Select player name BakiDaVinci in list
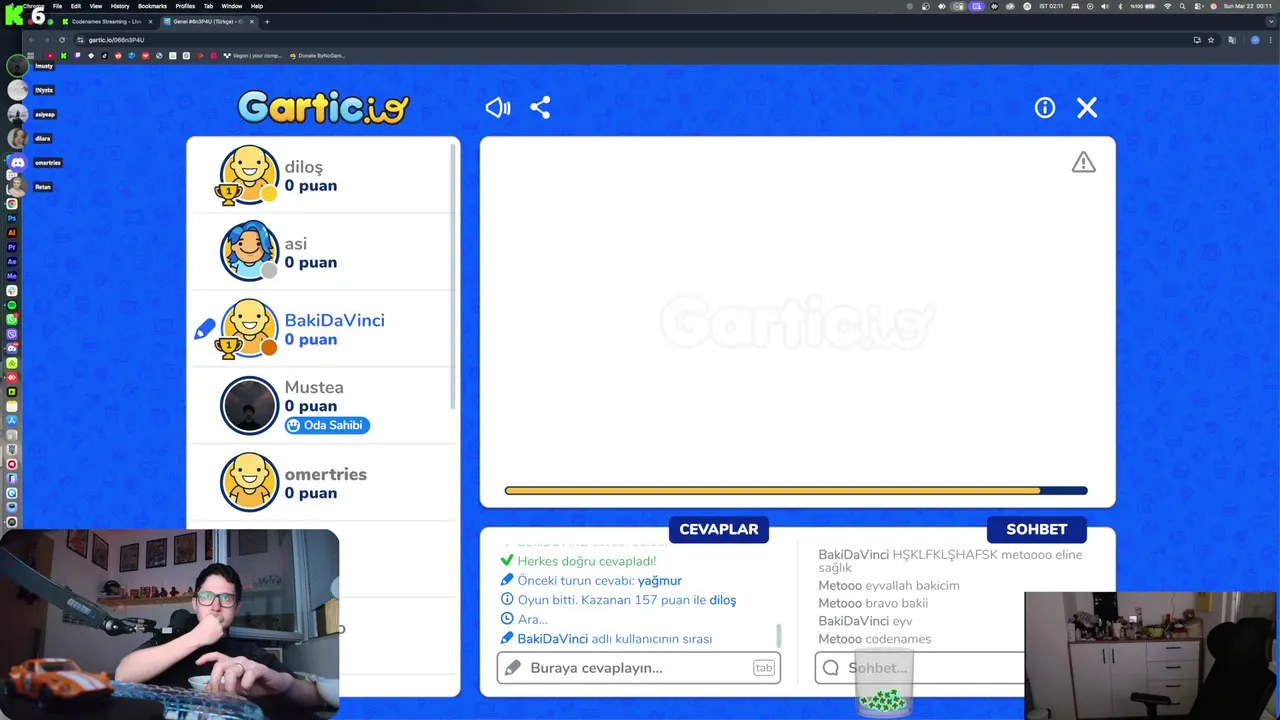The width and height of the screenshot is (1280, 720). click(334, 320)
